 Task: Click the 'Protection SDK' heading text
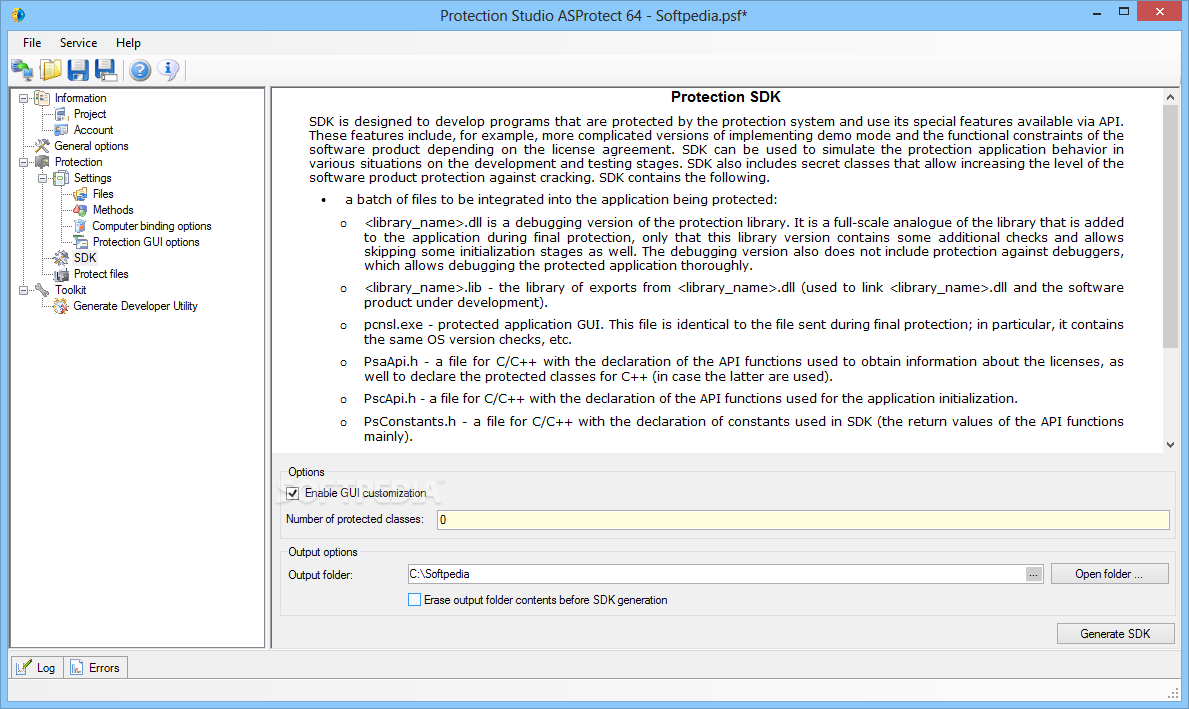pyautogui.click(x=726, y=97)
